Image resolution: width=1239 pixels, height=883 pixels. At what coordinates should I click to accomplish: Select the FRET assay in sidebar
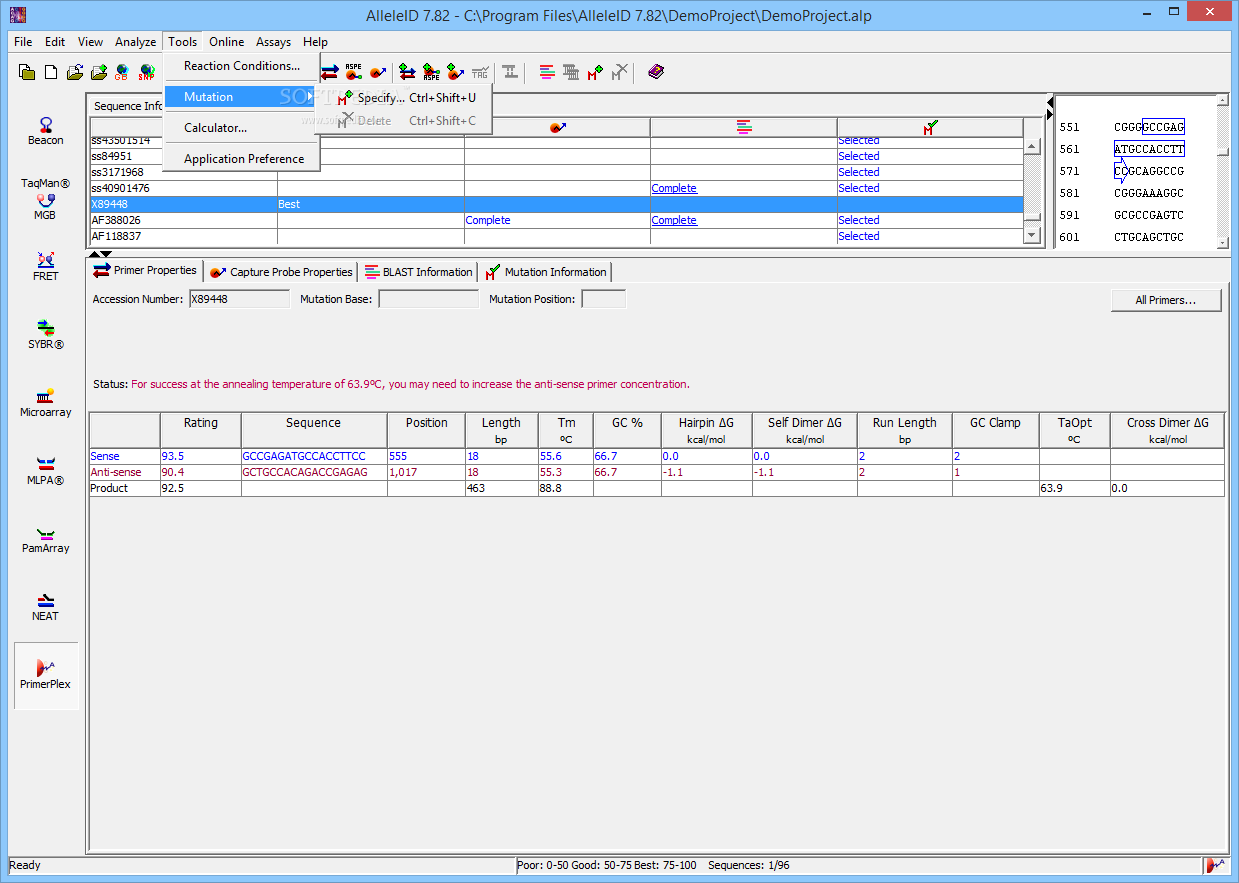pyautogui.click(x=46, y=267)
